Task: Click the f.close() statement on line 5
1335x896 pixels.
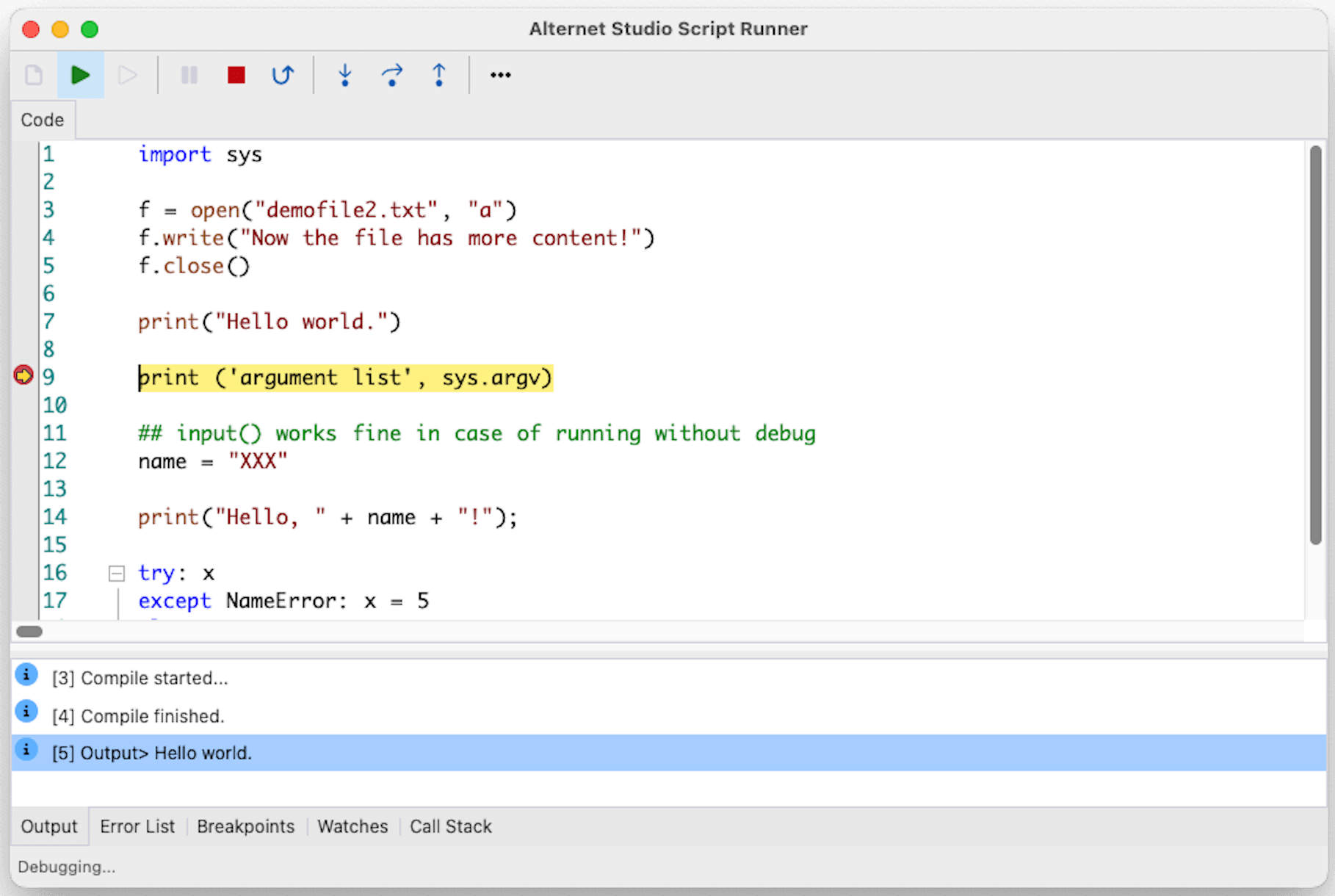Action: [x=194, y=266]
